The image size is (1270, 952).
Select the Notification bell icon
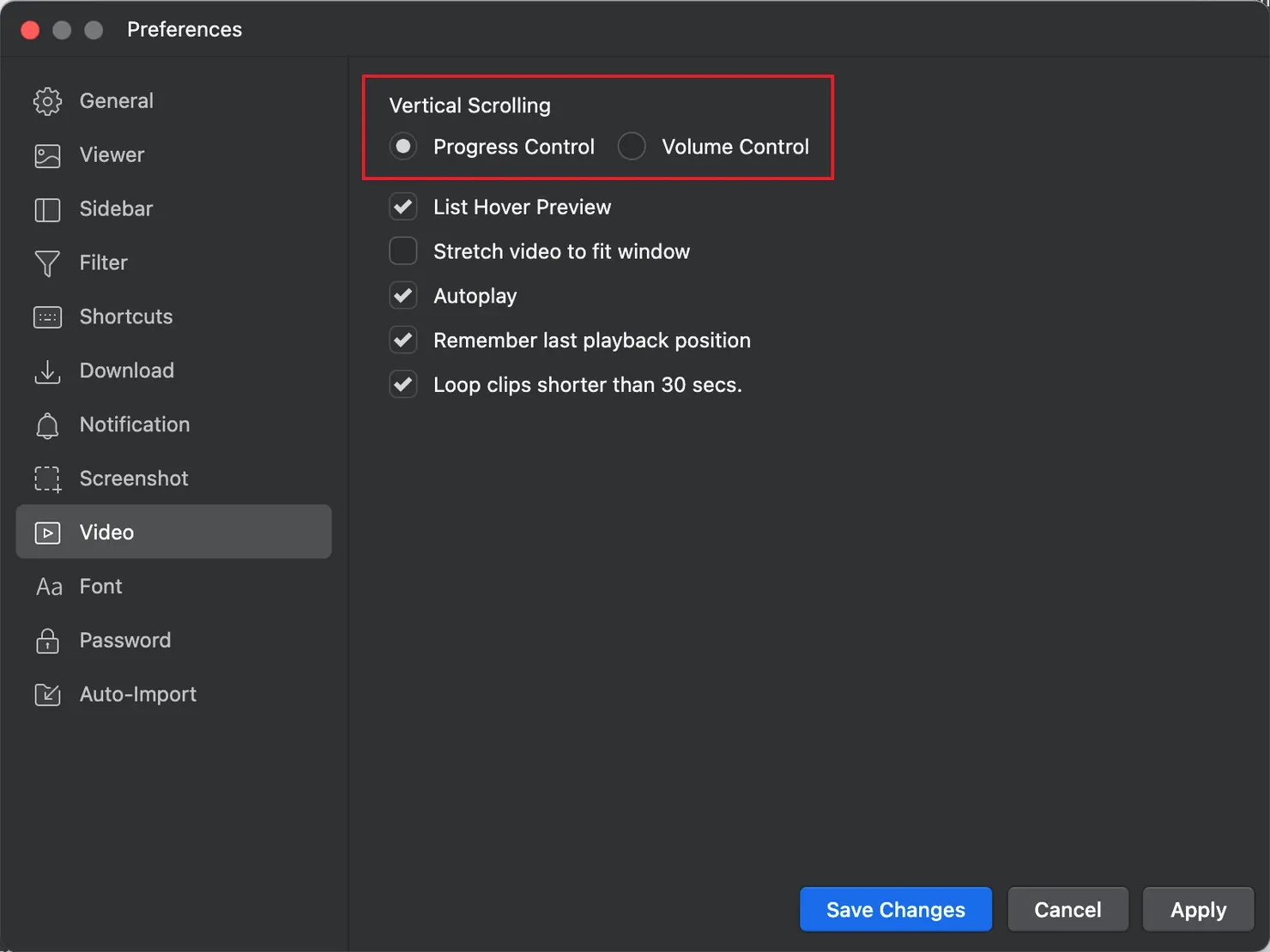coord(47,425)
